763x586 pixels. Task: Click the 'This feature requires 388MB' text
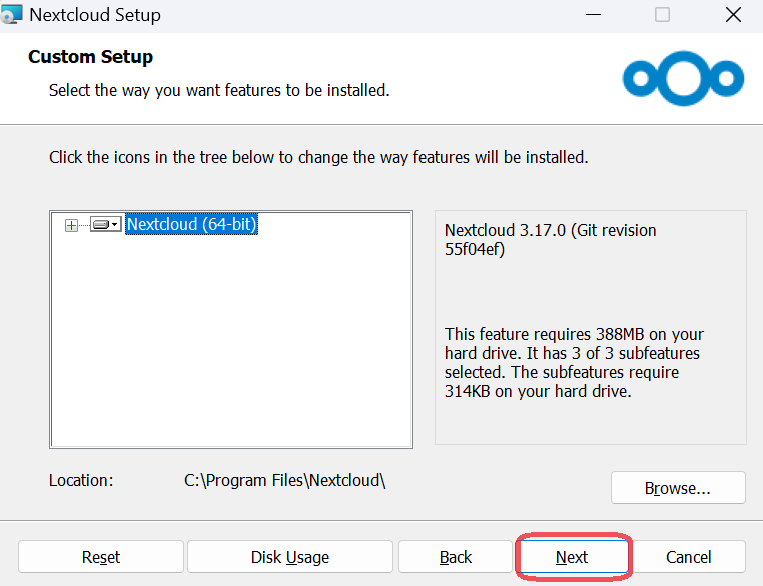[574, 363]
